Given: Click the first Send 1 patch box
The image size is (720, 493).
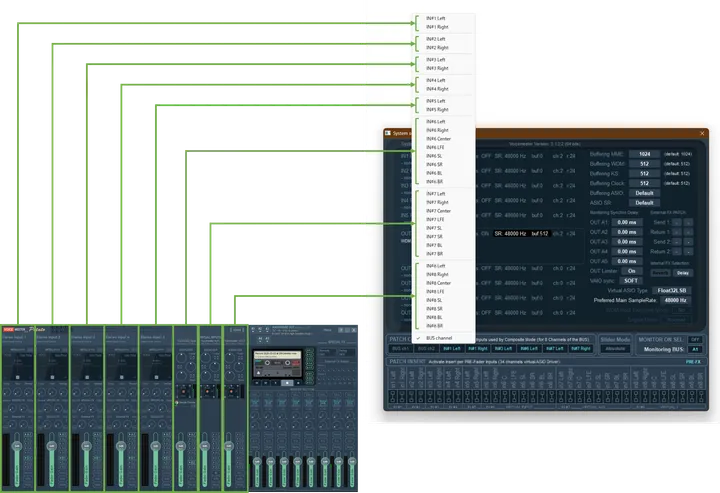Looking at the screenshot, I should coord(677,222).
